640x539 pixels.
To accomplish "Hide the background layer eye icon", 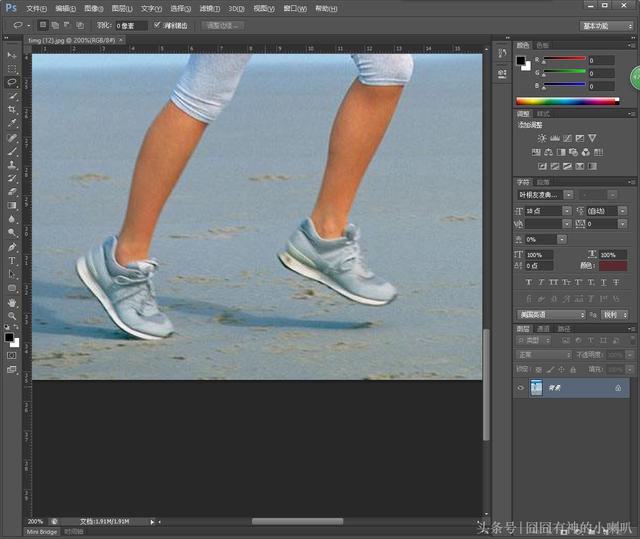I will coord(520,388).
